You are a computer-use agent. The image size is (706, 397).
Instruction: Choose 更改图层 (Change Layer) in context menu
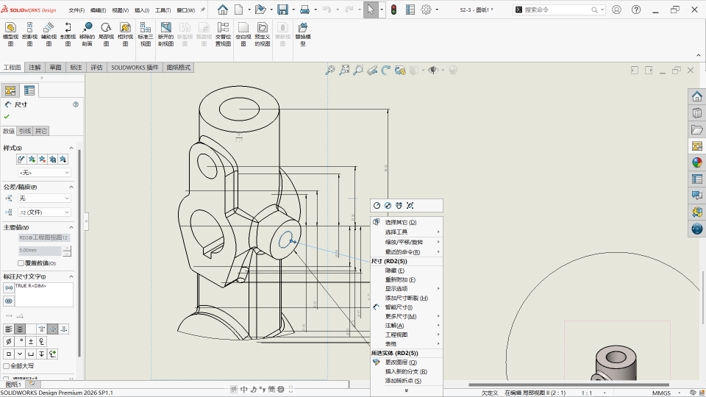[x=407, y=362]
